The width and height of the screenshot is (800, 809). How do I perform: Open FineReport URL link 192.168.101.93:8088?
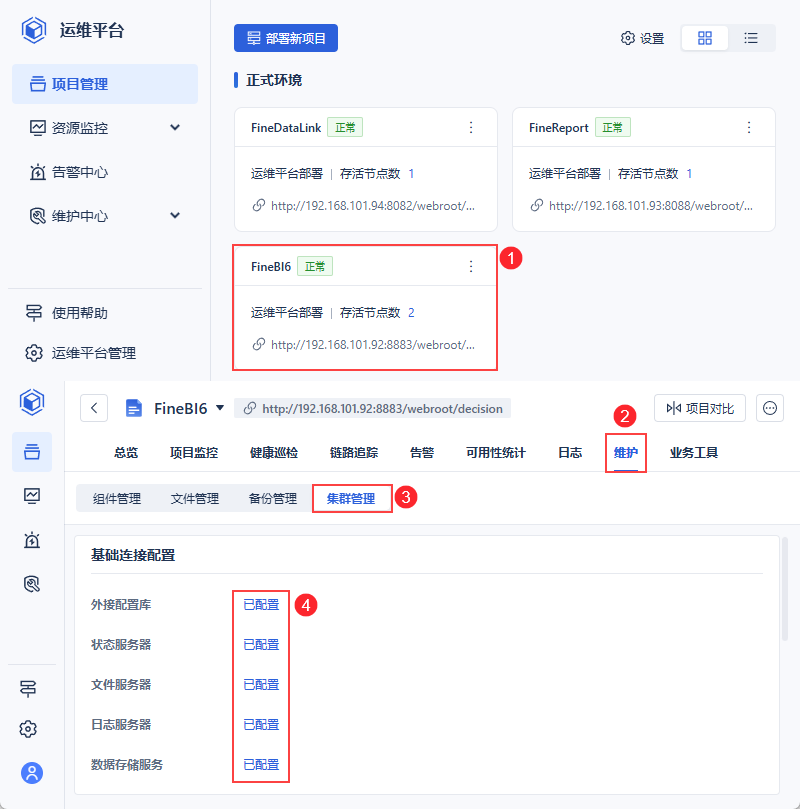point(651,206)
